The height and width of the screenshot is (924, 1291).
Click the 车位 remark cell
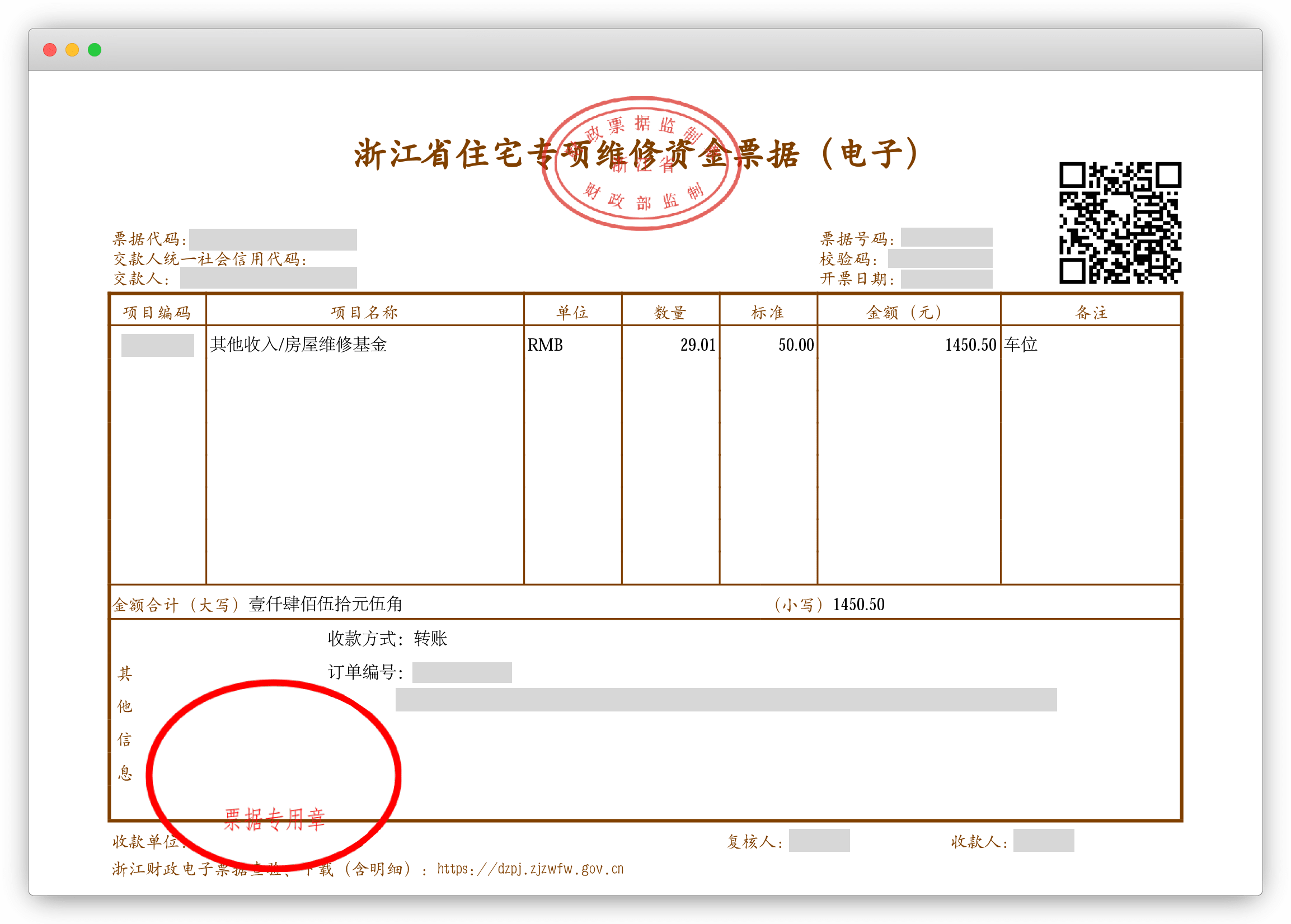1021,344
